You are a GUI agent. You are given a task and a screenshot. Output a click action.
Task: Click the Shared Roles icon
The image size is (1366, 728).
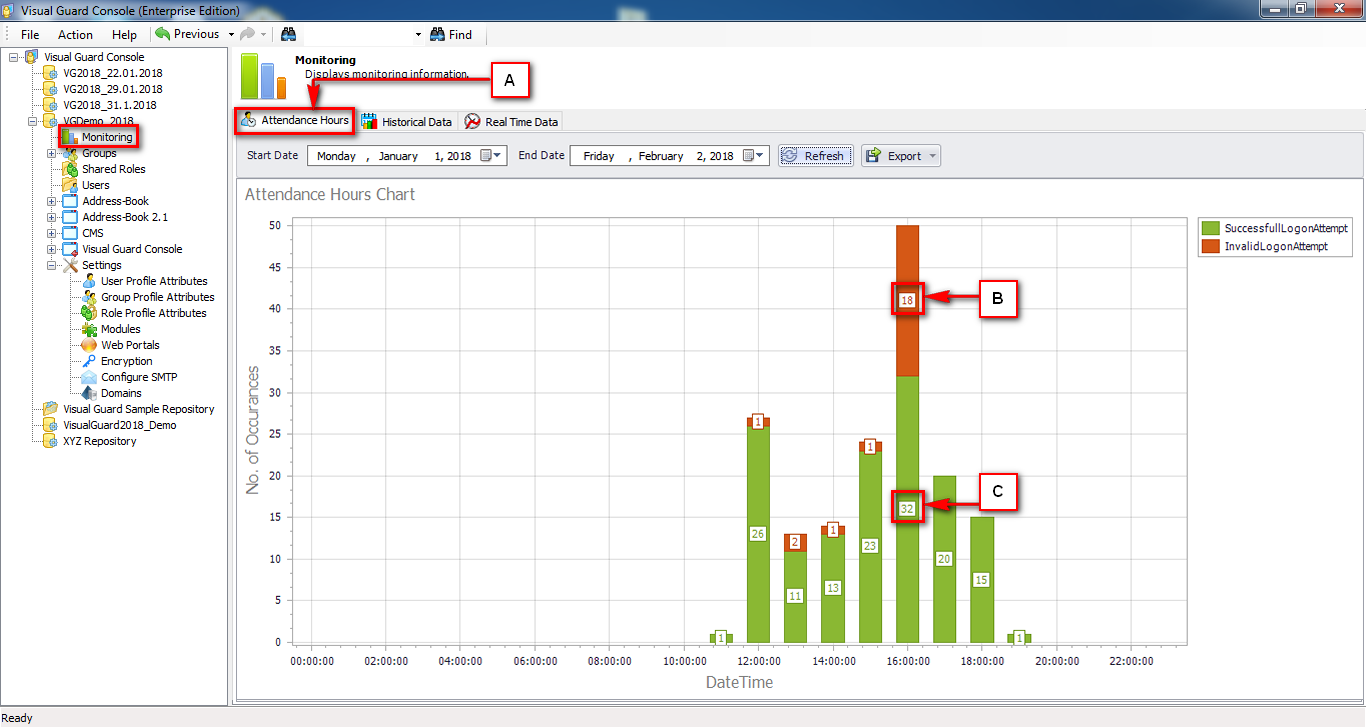70,169
